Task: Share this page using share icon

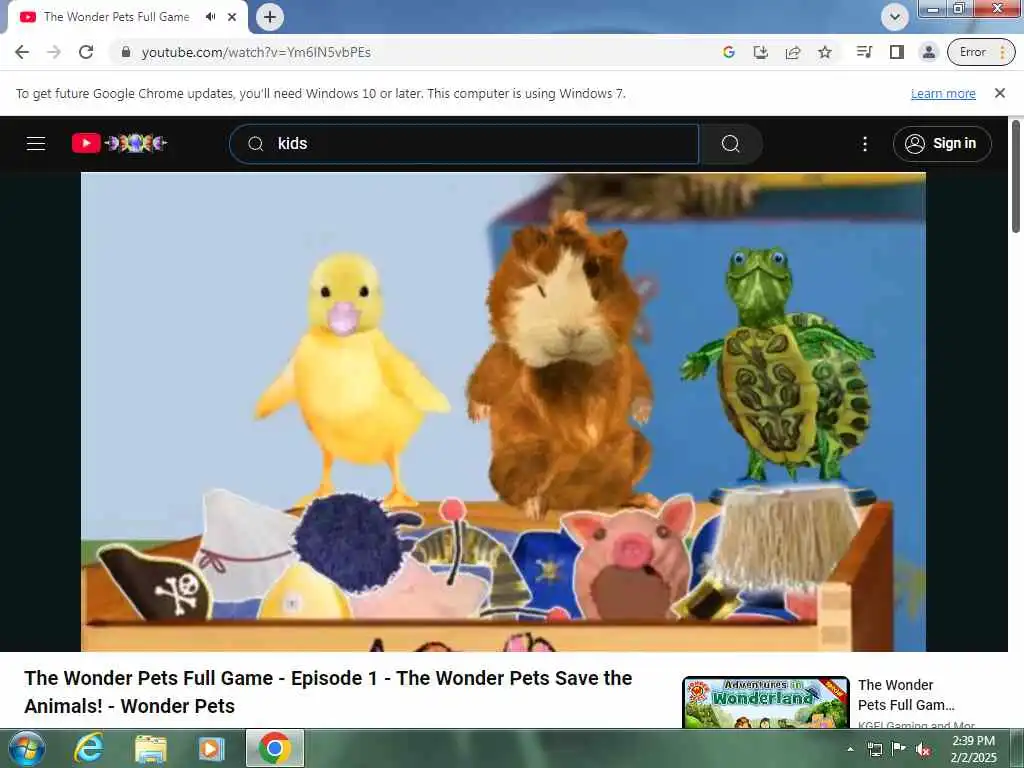Action: [x=793, y=52]
